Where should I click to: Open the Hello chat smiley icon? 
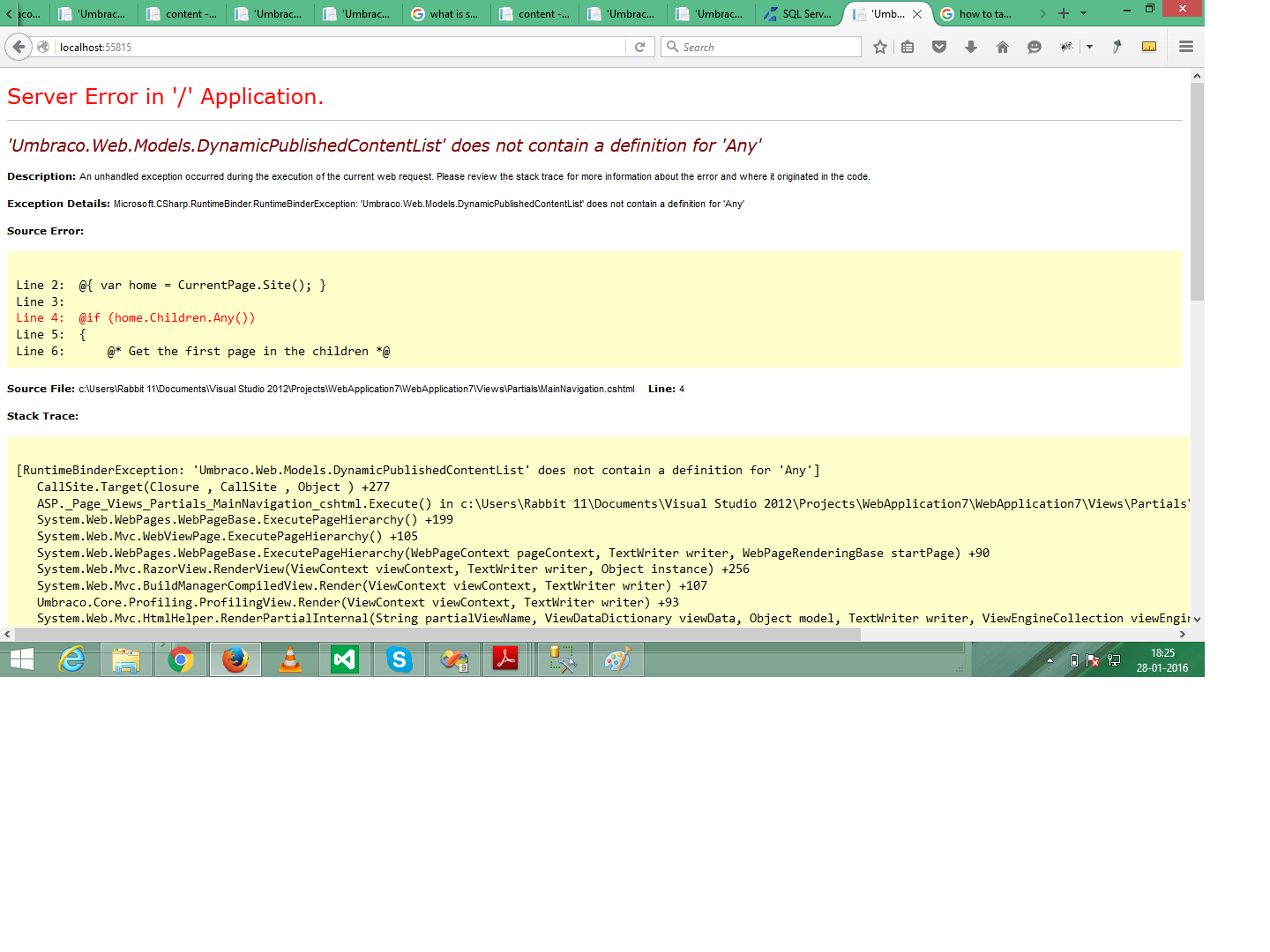click(x=1035, y=47)
